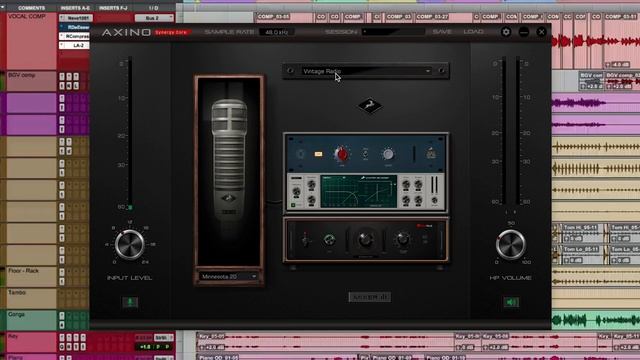Click the BGV comp comments field

31,81
